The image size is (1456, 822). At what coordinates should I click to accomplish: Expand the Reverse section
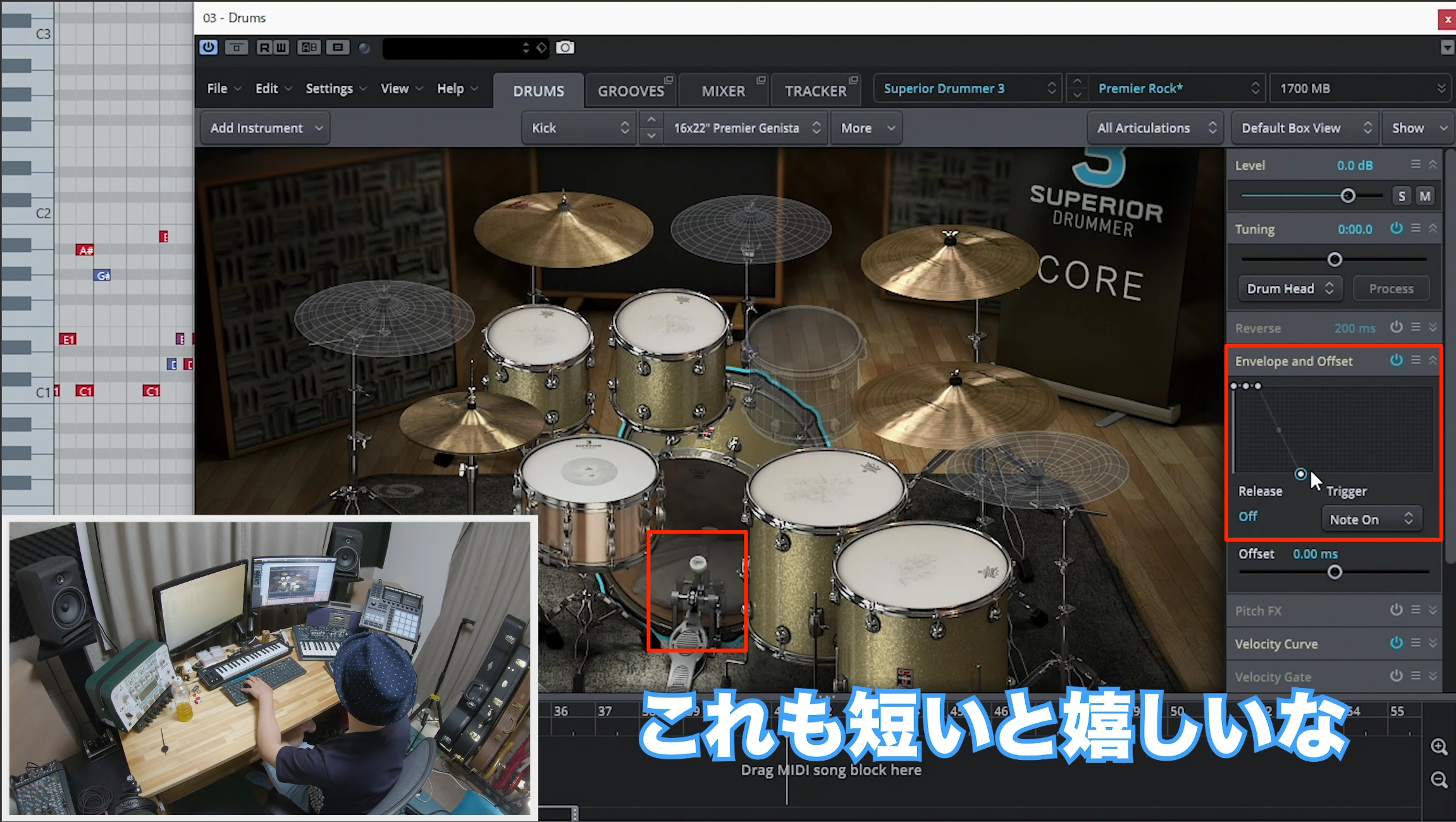pos(1433,327)
